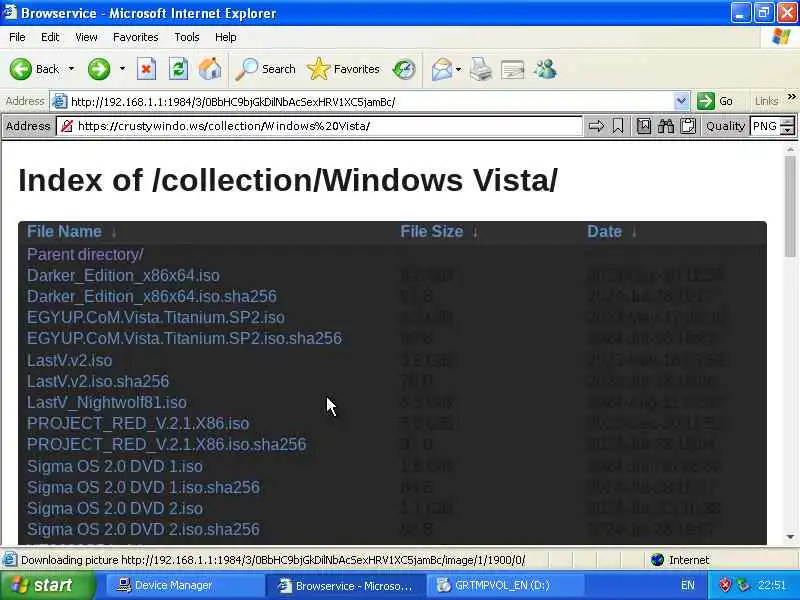
Task: Click the Browservice go arrow icon
Action: (596, 126)
